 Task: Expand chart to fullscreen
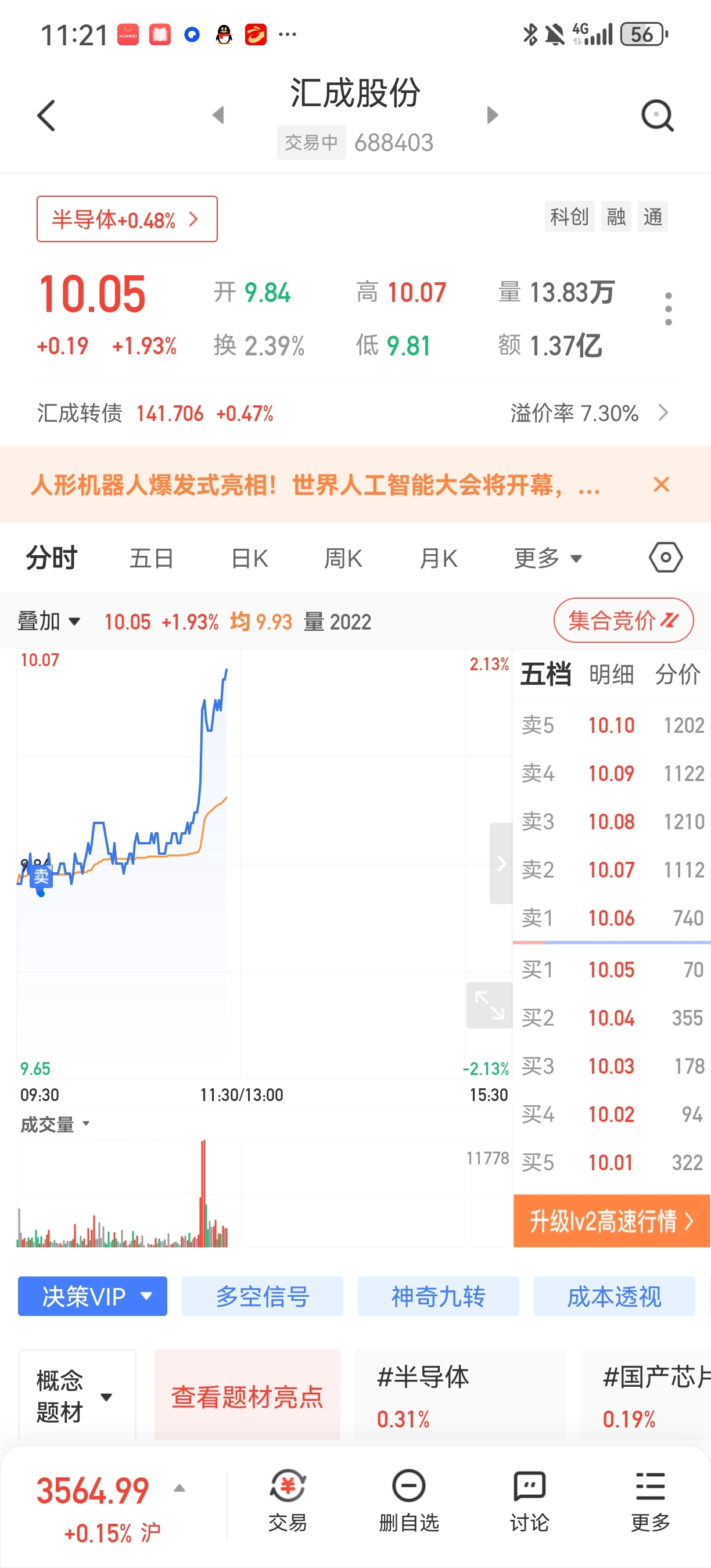point(489,1005)
